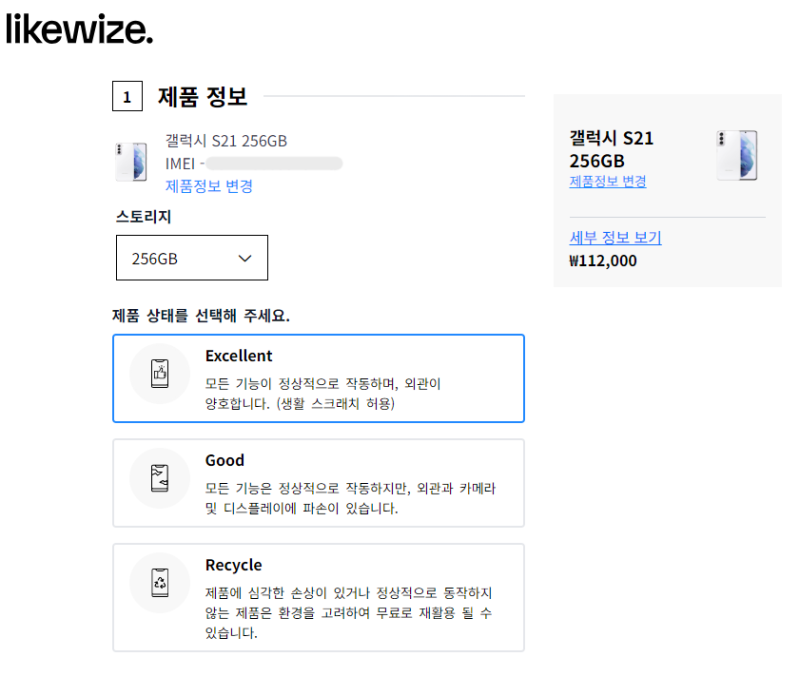Click the storage dropdown chevron arrow
Screen dimensions: 800x676
click(x=246, y=258)
